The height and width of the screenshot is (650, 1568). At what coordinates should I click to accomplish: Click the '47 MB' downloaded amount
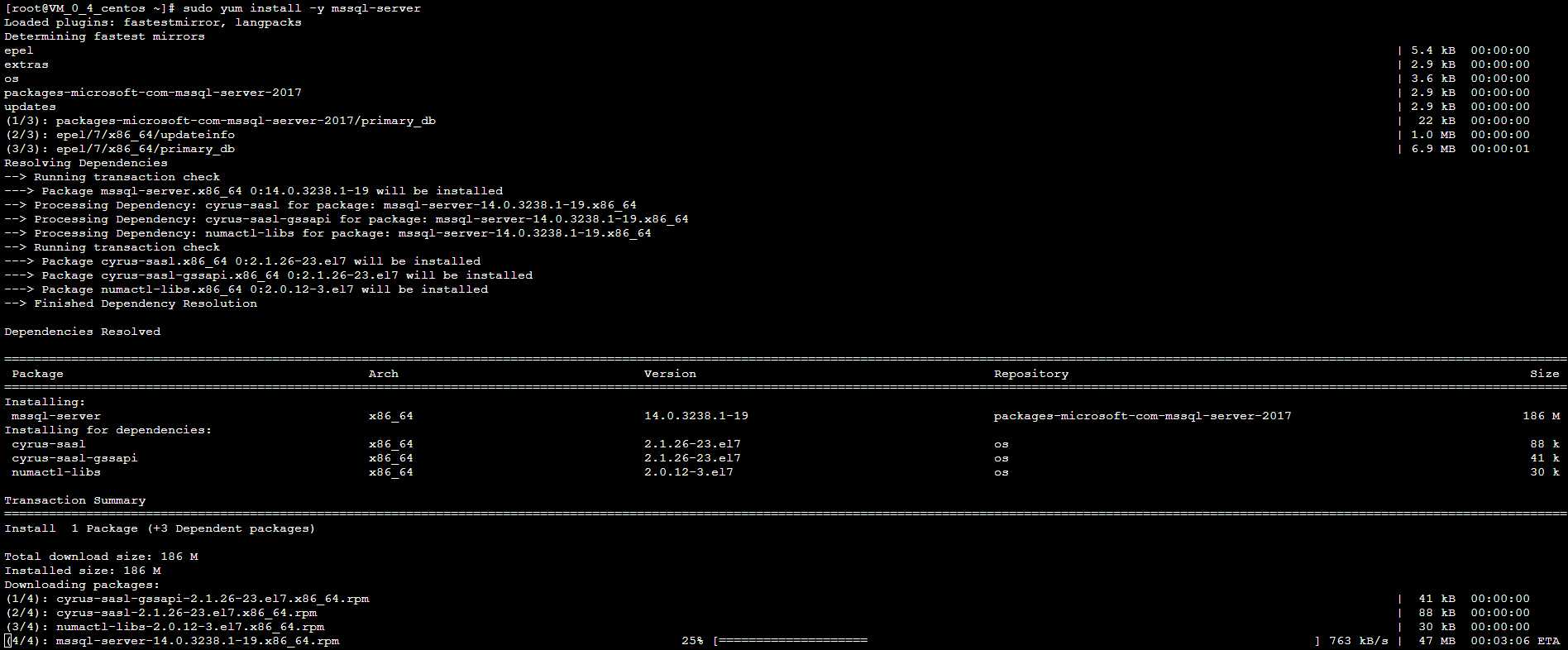[1437, 641]
